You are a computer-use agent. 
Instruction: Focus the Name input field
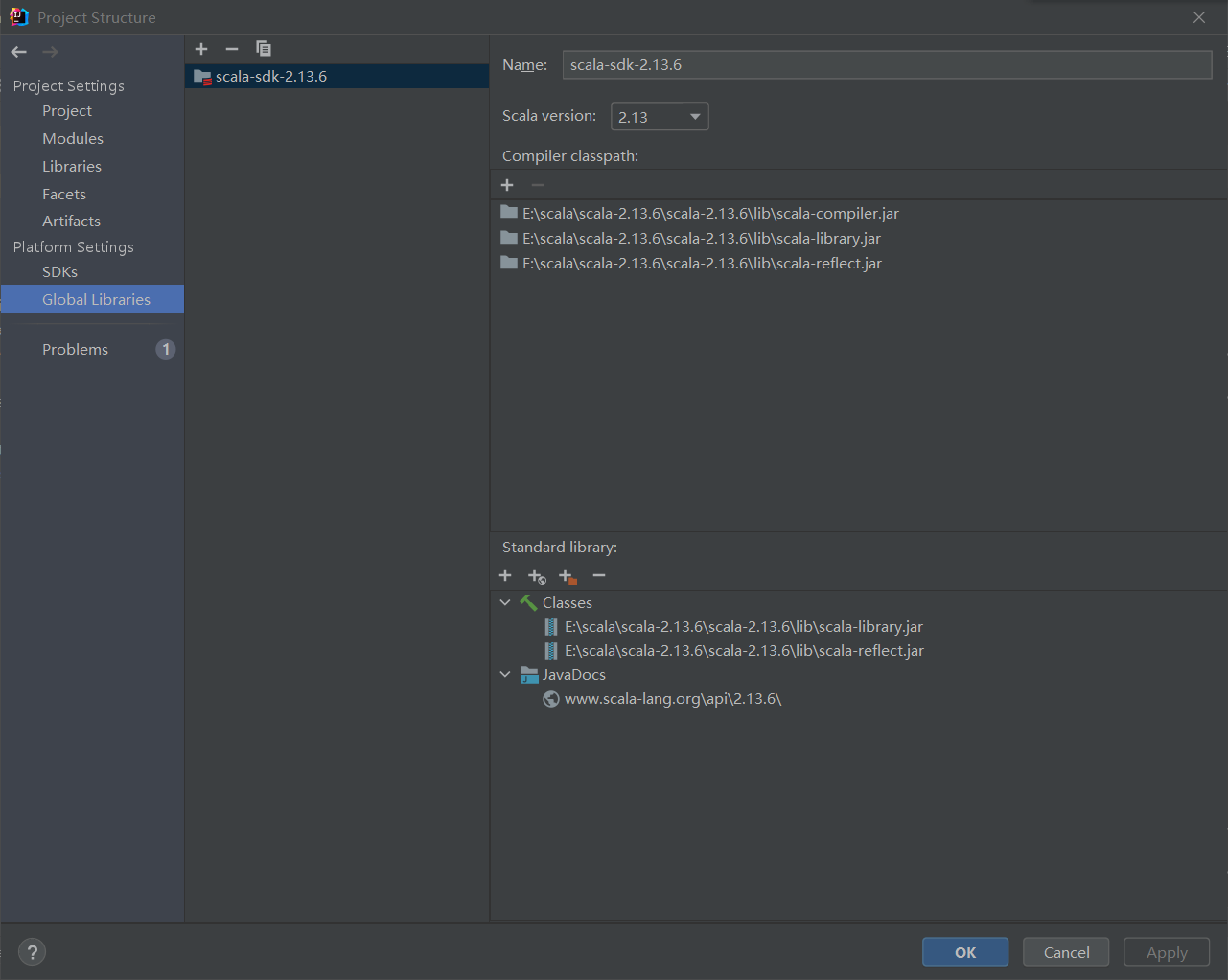click(x=887, y=65)
